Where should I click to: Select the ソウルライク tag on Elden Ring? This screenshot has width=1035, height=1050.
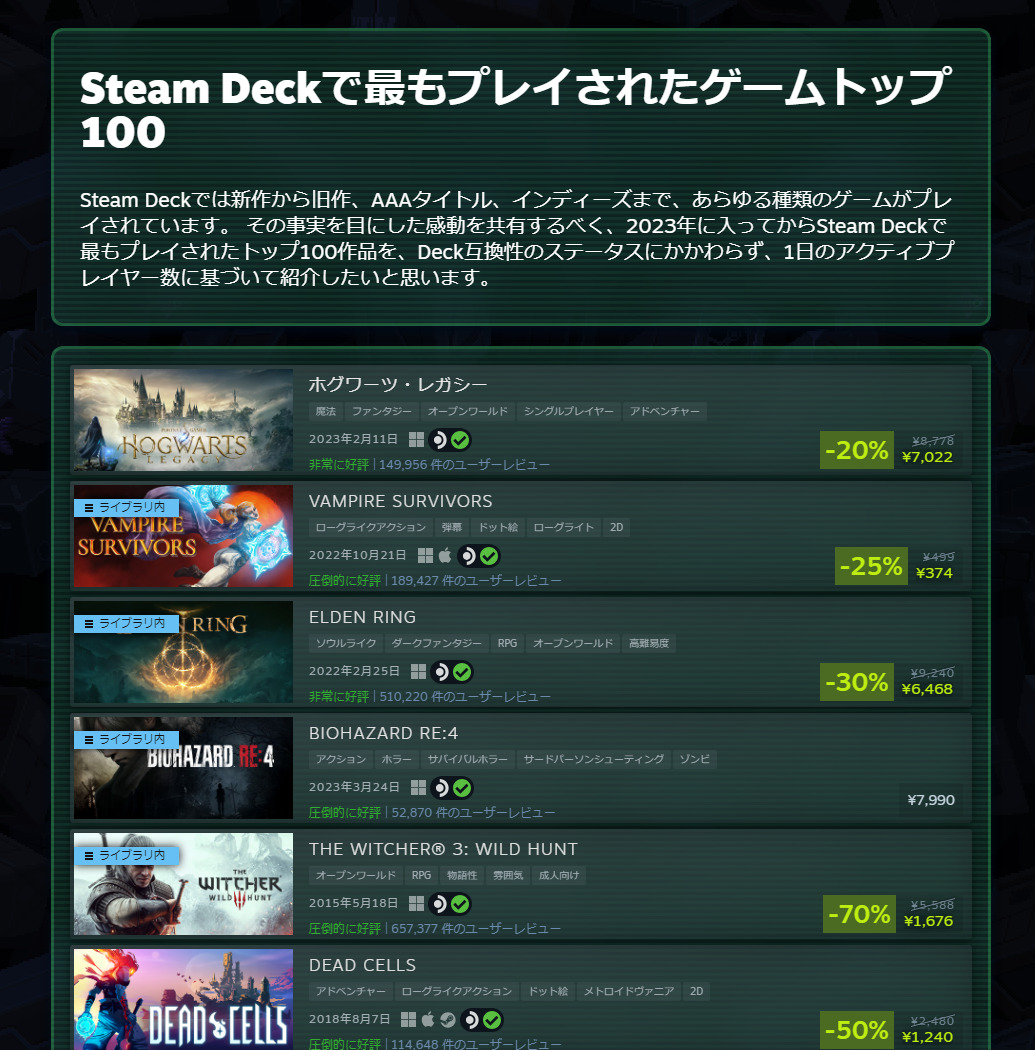pyautogui.click(x=346, y=644)
